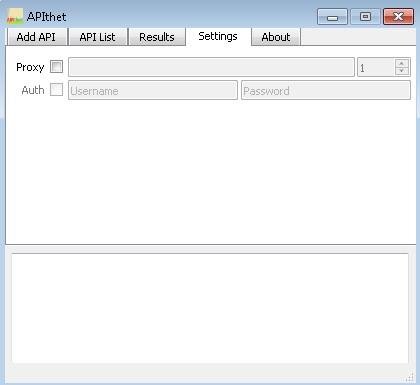
Task: Click the Username field
Action: click(153, 90)
